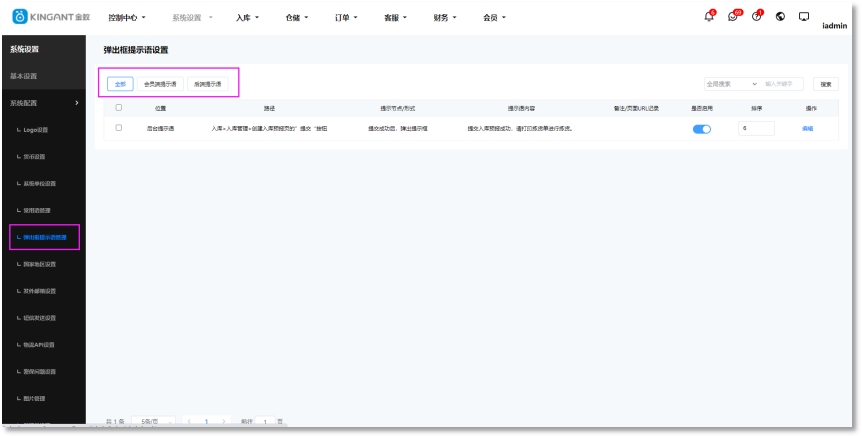
Task: Open the 控制中心 top menu
Action: click(x=127, y=18)
